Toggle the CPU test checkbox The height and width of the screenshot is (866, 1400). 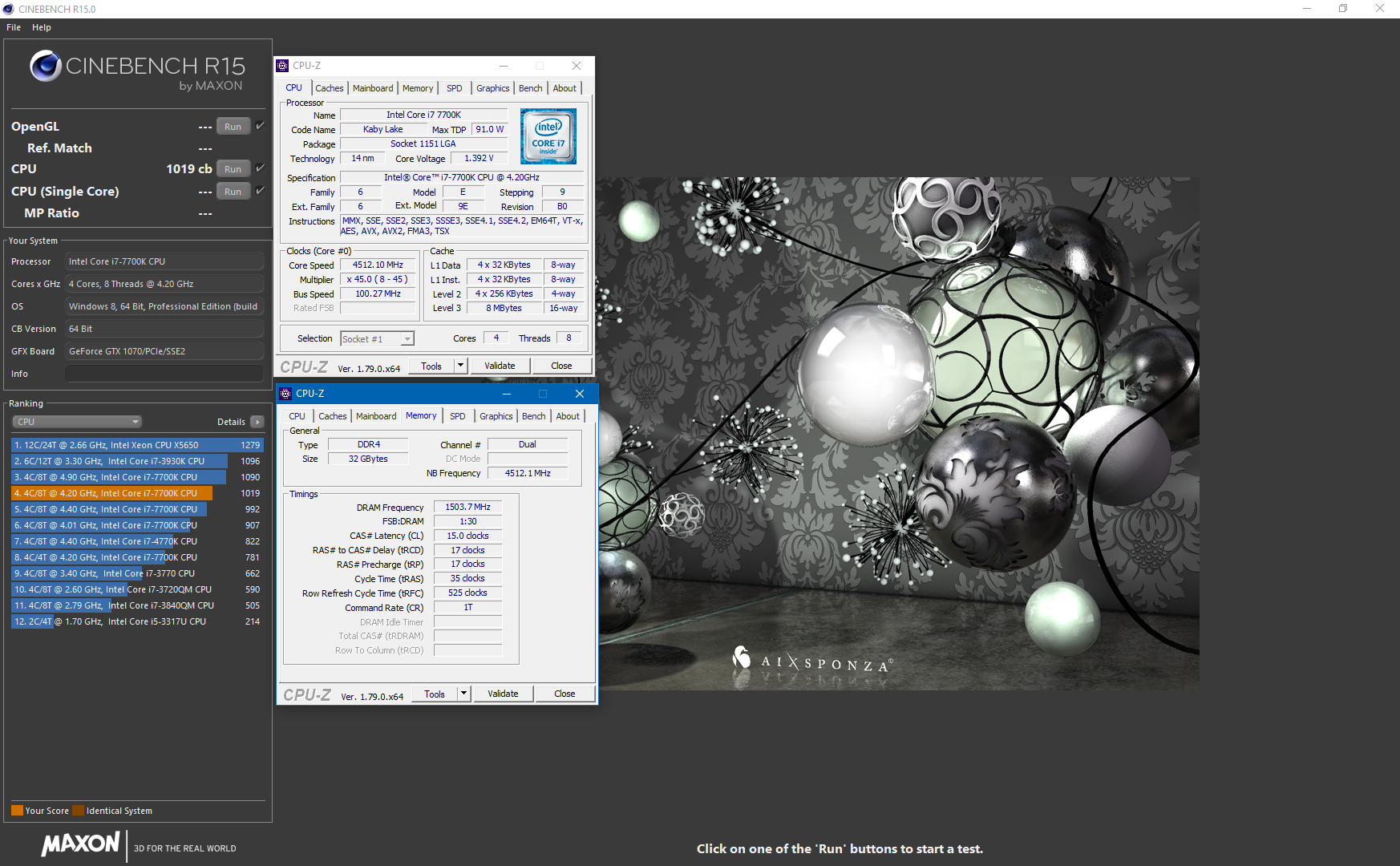point(260,168)
